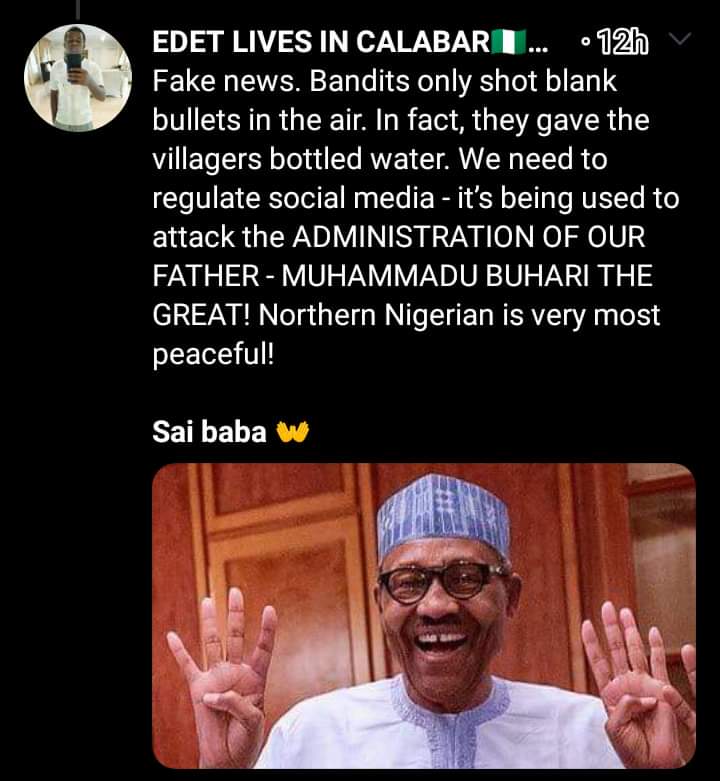The width and height of the screenshot is (720, 781).
Task: Click the raised hands emoji after Sai baba
Action: pyautogui.click(x=292, y=432)
